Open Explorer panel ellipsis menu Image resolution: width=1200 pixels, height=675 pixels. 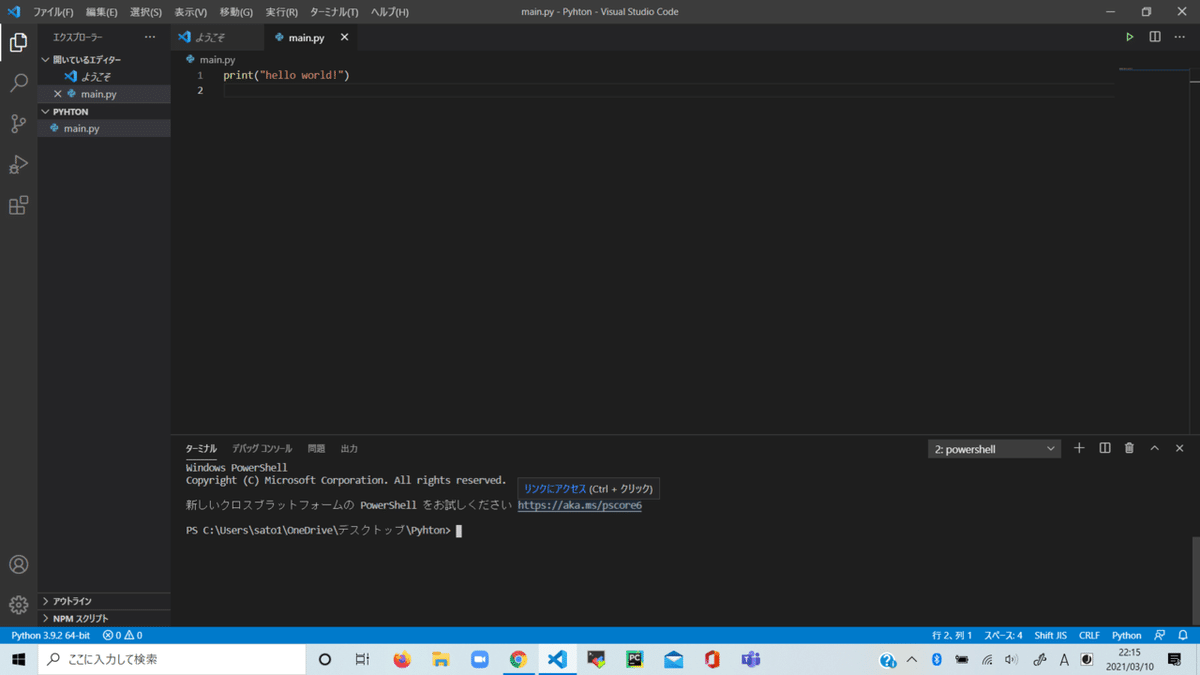pos(150,37)
